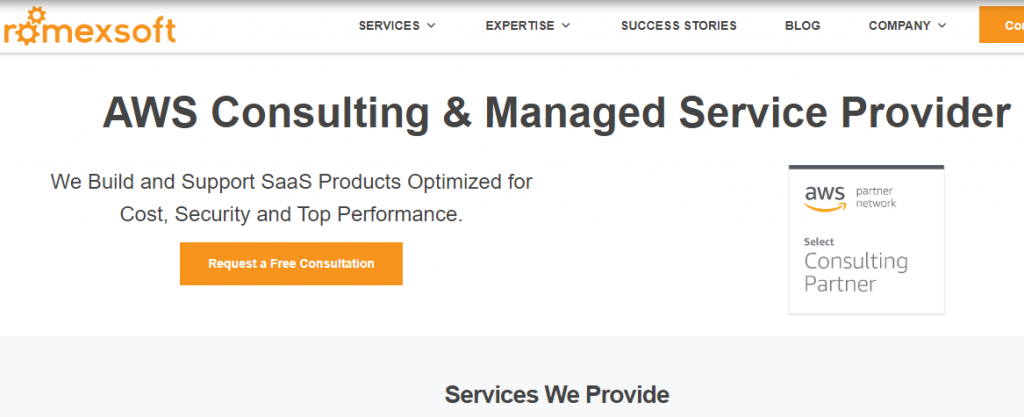1024x417 pixels.
Task: Click the orange button at the header's right end
Action: tap(1001, 25)
